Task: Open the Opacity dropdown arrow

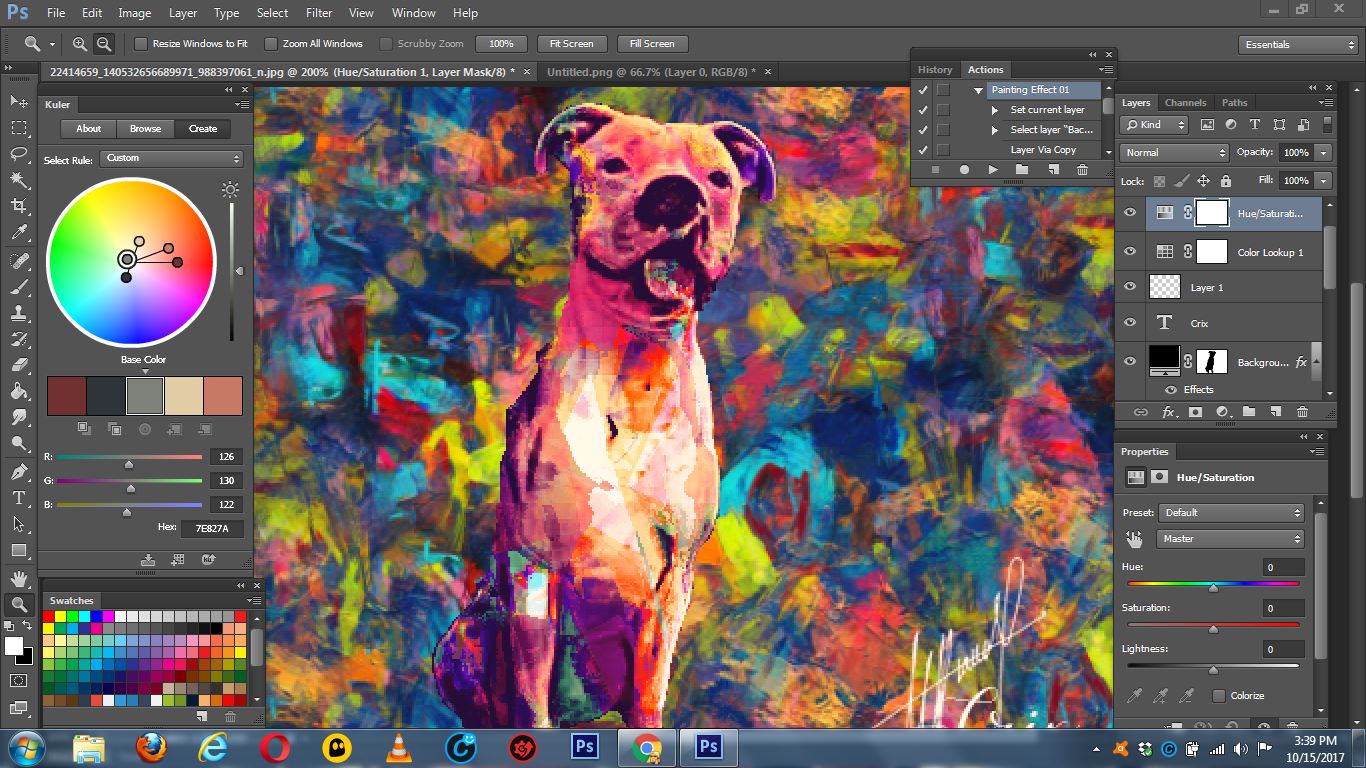Action: pos(1324,153)
